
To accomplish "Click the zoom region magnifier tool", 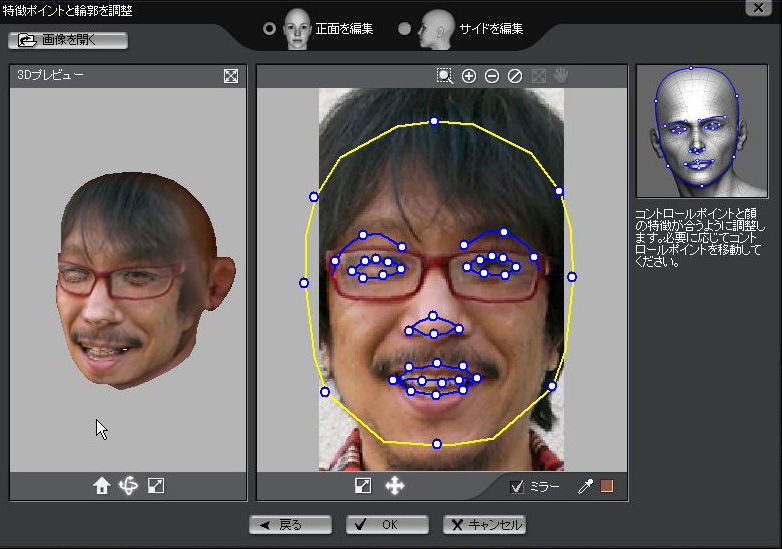I will [x=444, y=76].
